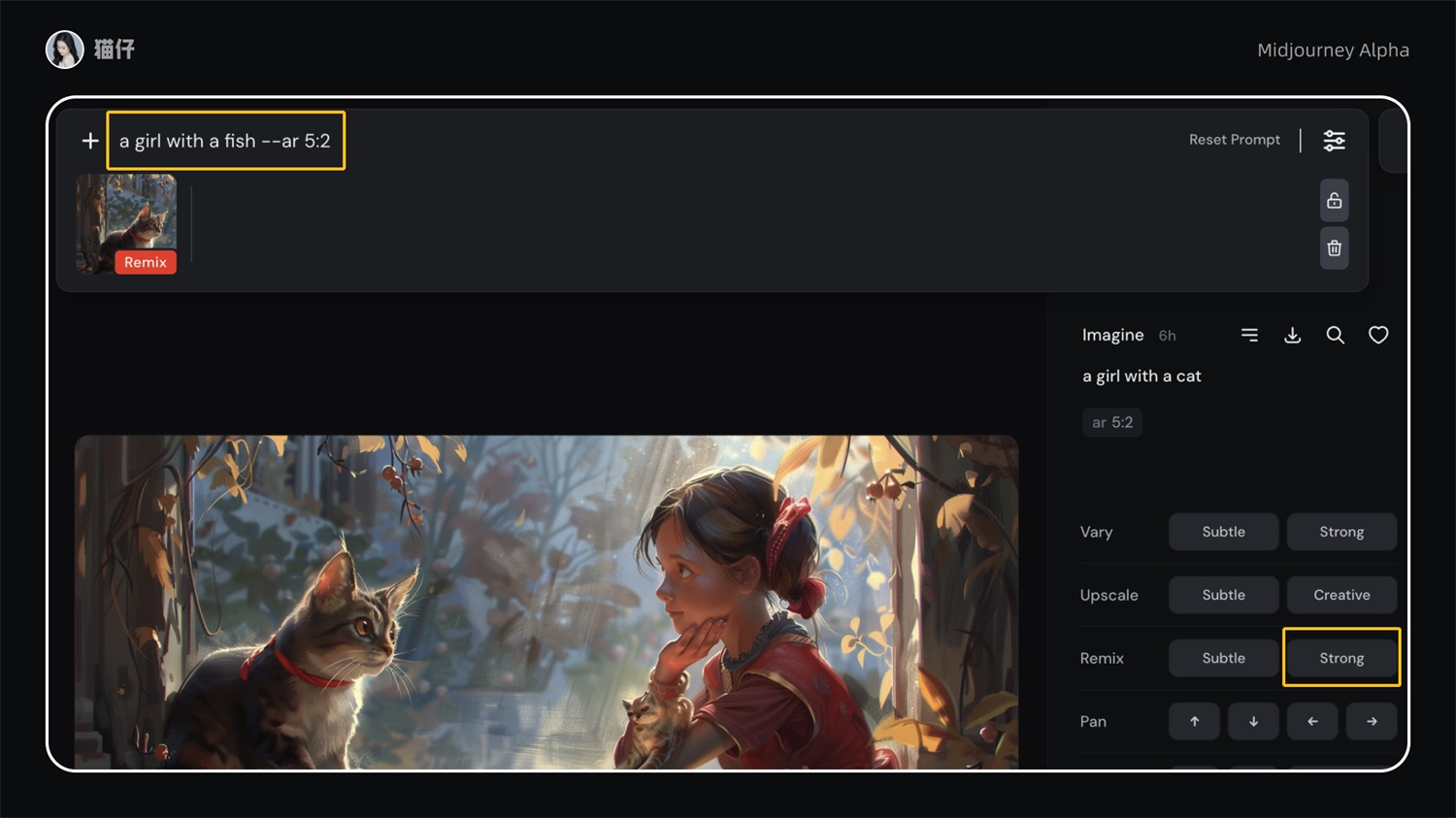Open the Remix reference thumbnail
This screenshot has width=1456, height=818.
click(127, 224)
